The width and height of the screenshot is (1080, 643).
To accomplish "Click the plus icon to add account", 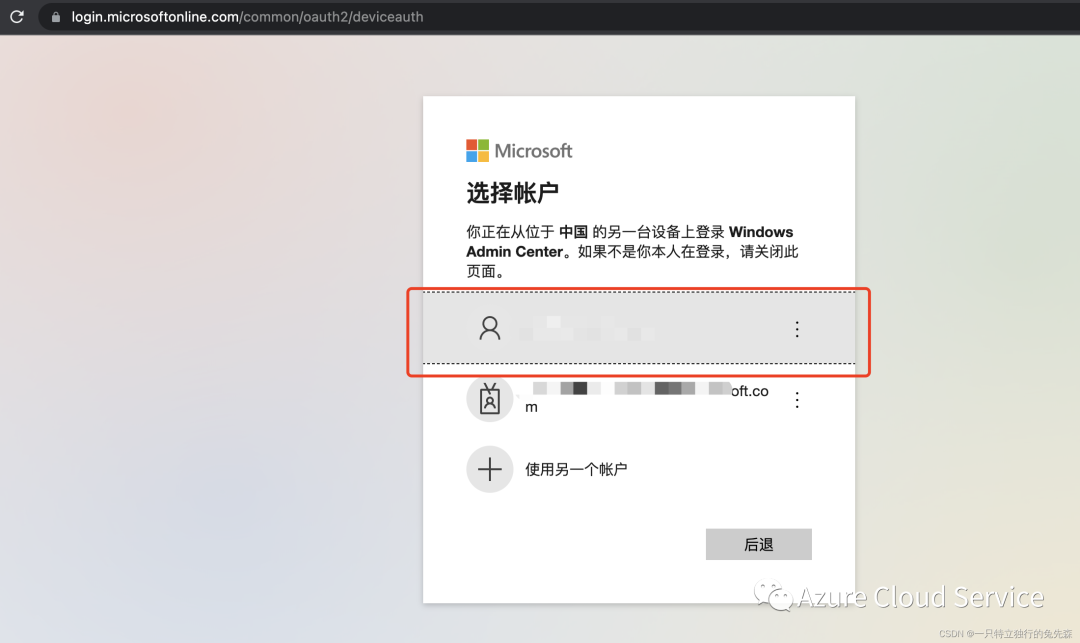I will (490, 470).
